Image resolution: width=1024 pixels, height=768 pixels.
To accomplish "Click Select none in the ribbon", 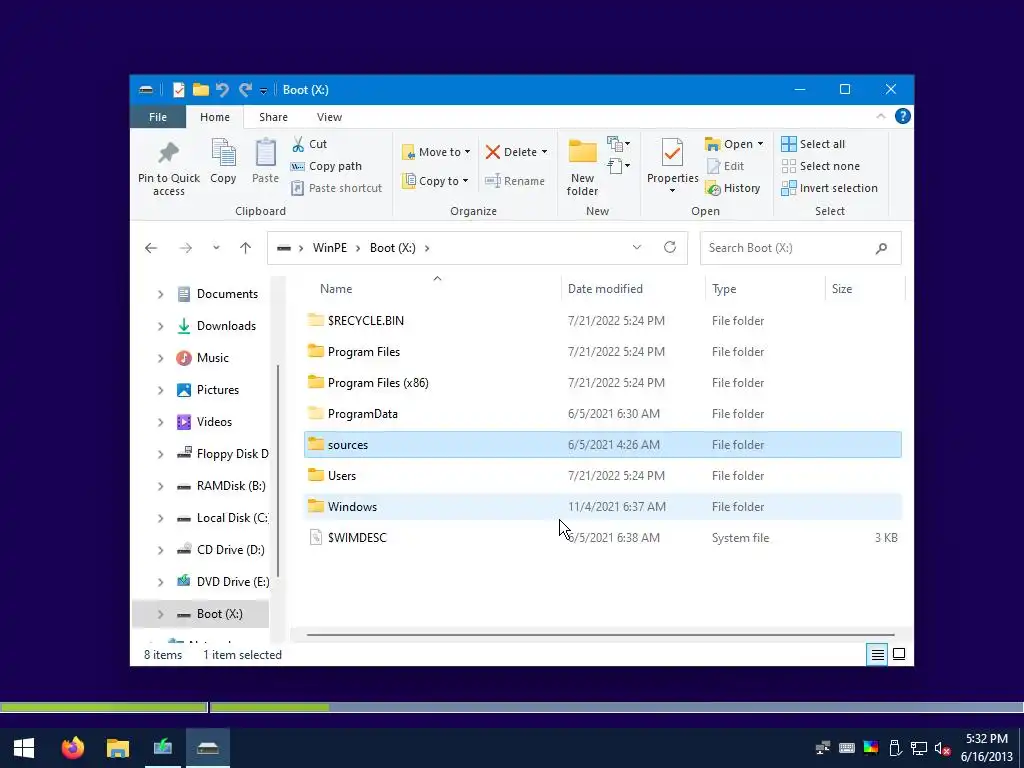I will [x=821, y=166].
